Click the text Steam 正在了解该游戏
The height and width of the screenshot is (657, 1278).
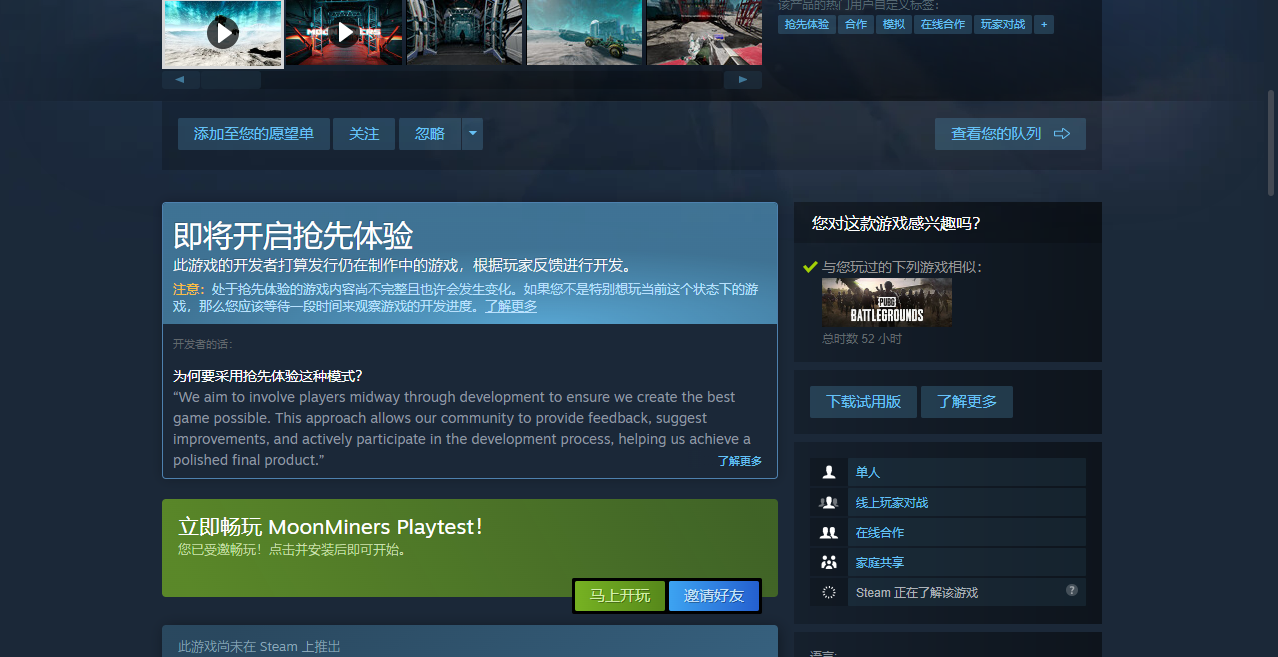tap(917, 593)
